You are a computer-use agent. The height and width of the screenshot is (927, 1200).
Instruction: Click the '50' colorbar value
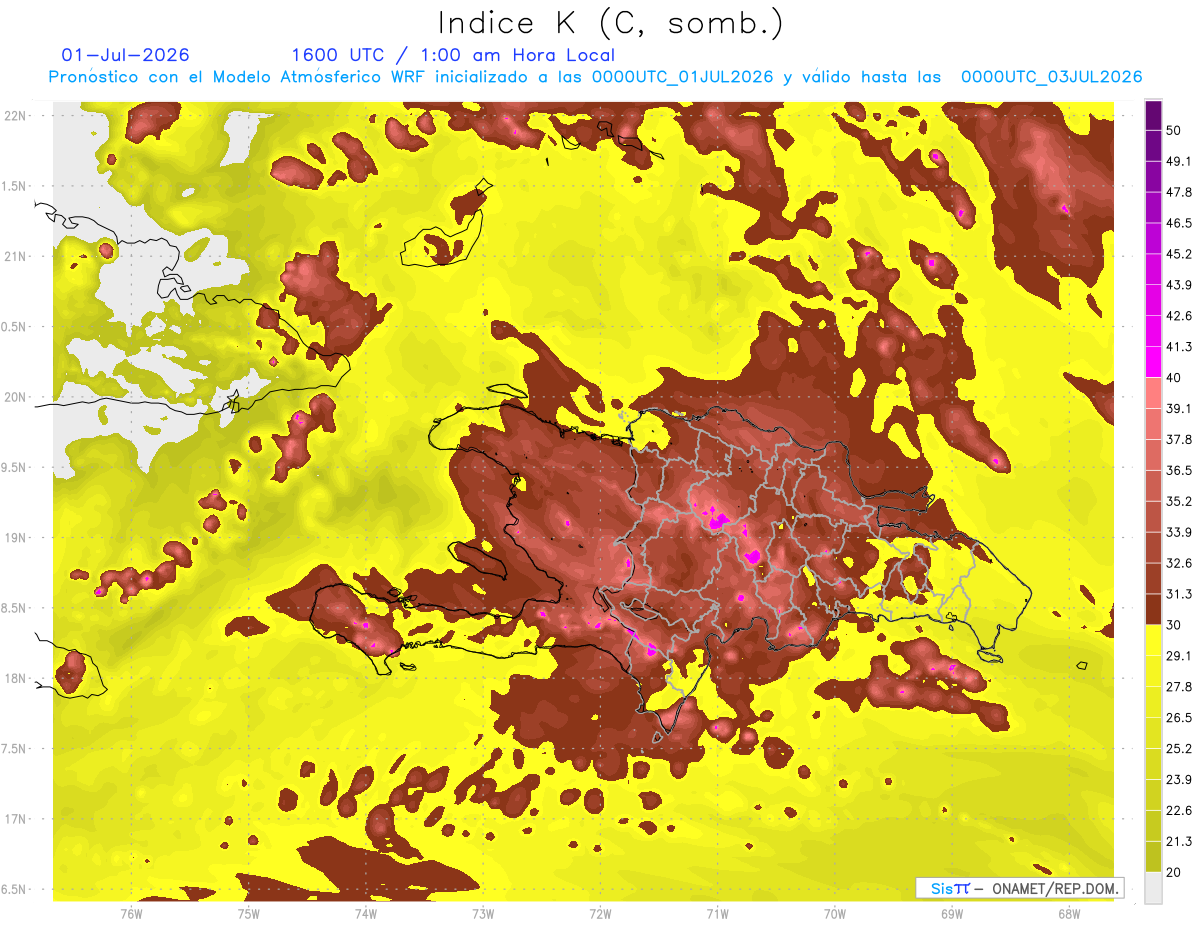(x=1174, y=130)
